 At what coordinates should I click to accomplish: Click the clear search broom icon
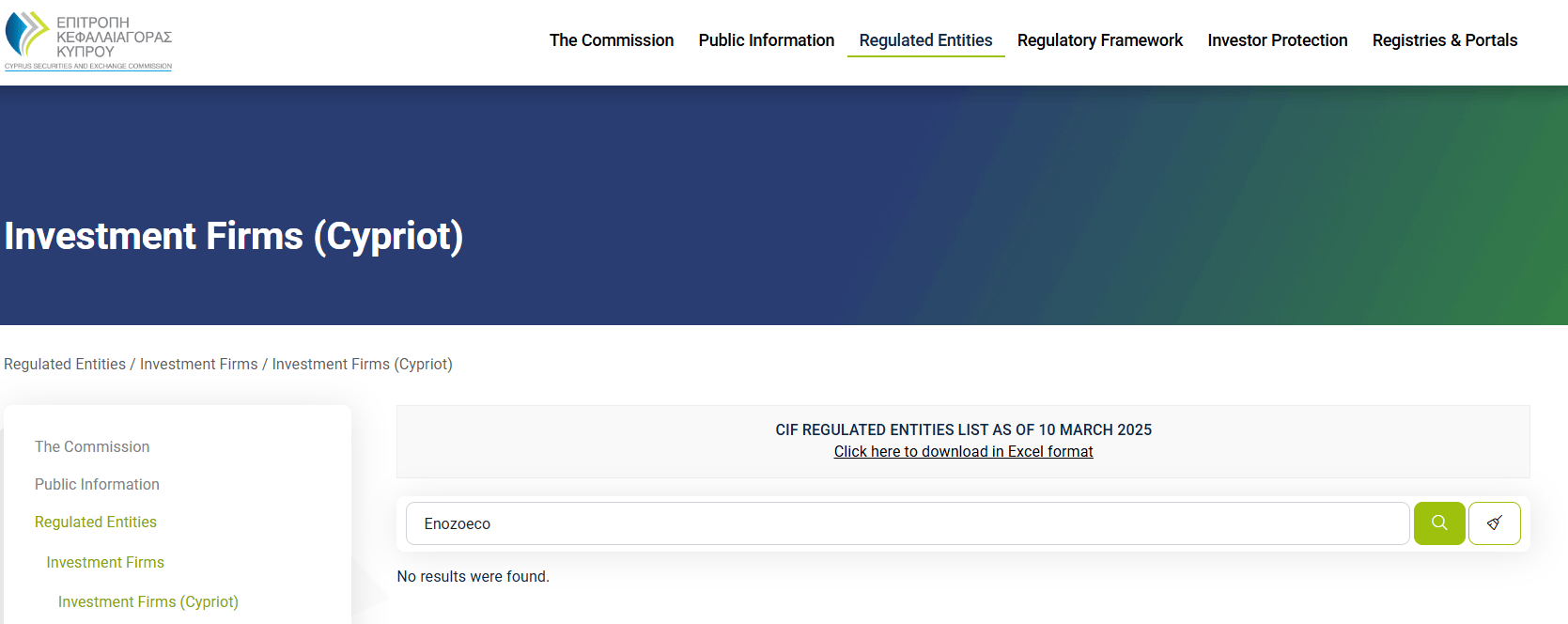click(1495, 523)
